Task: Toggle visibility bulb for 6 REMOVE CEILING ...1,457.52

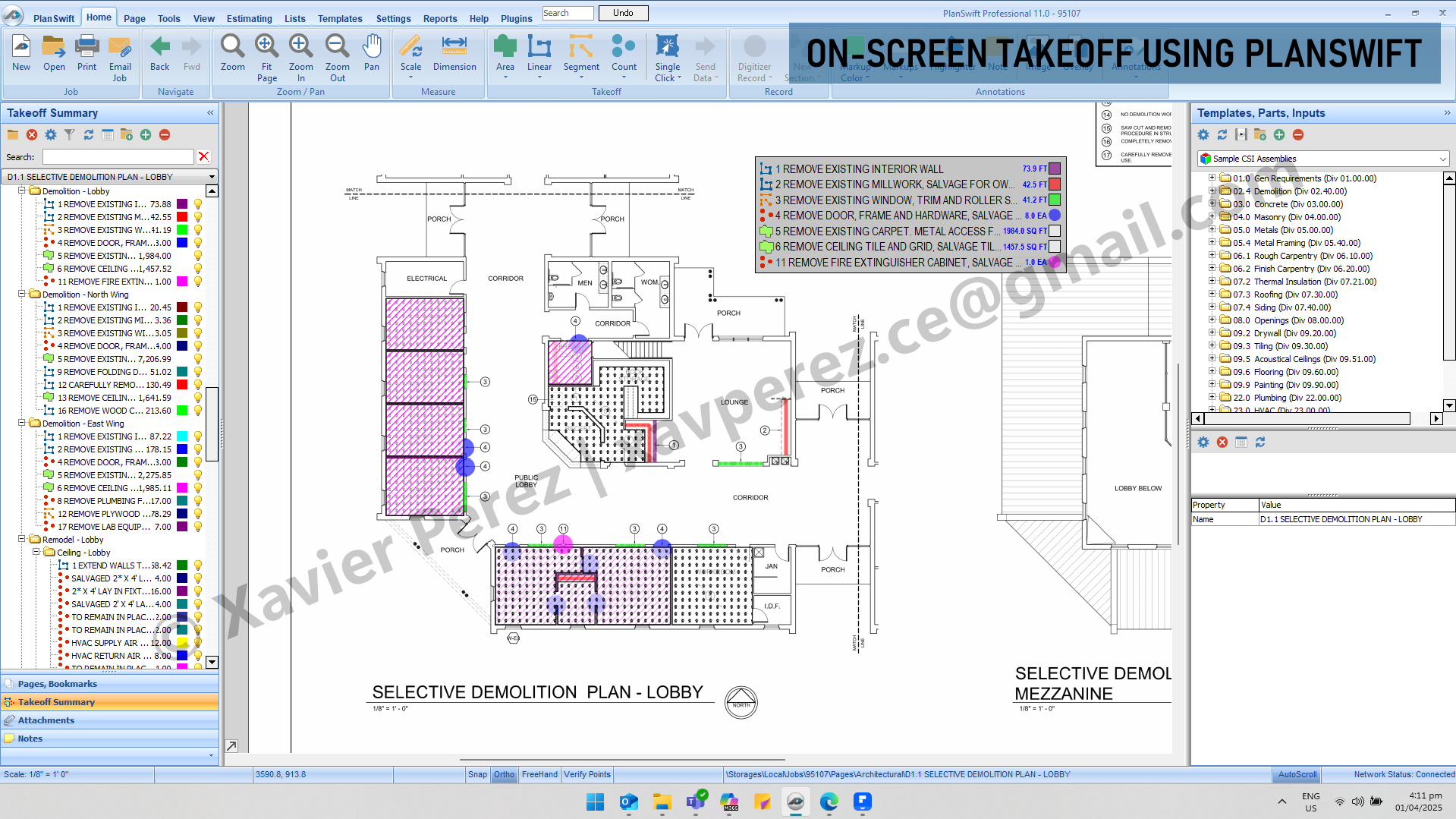Action: coord(198,269)
